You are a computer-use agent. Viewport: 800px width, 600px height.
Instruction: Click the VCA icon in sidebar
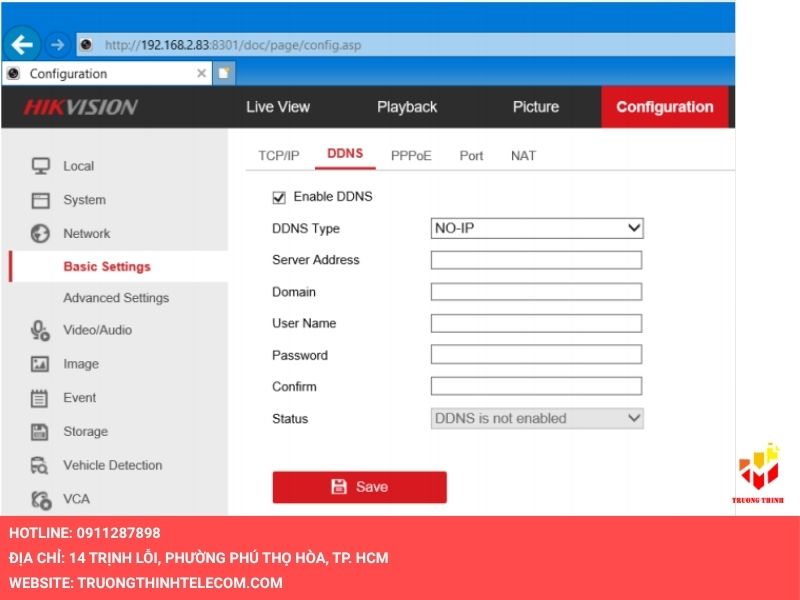(41, 499)
